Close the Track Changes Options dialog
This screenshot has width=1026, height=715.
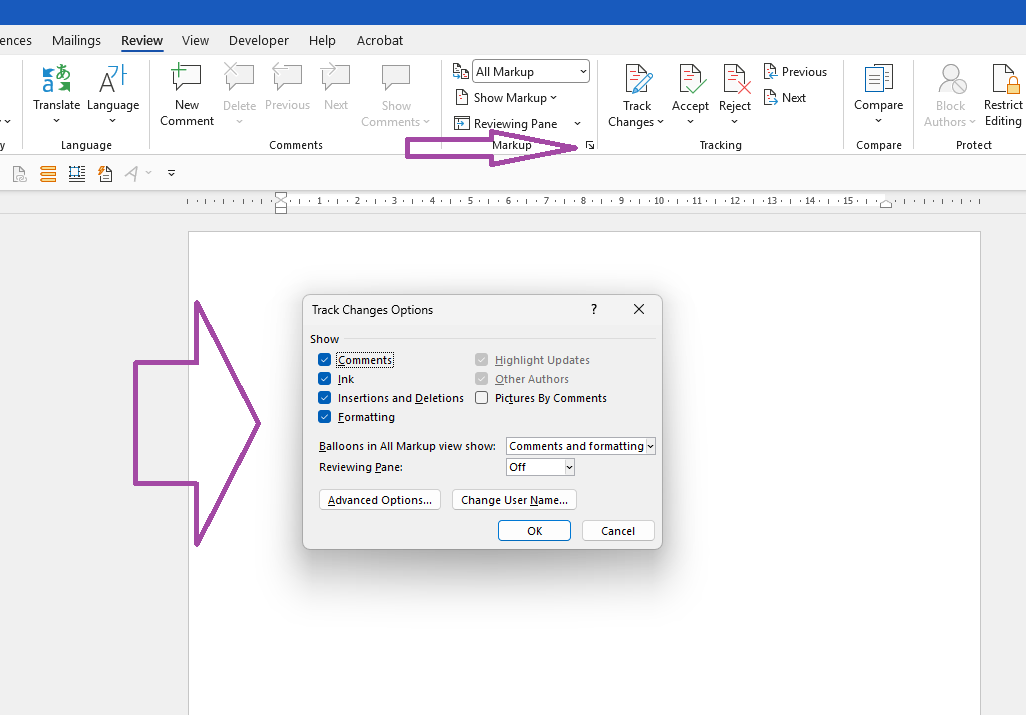click(x=639, y=309)
